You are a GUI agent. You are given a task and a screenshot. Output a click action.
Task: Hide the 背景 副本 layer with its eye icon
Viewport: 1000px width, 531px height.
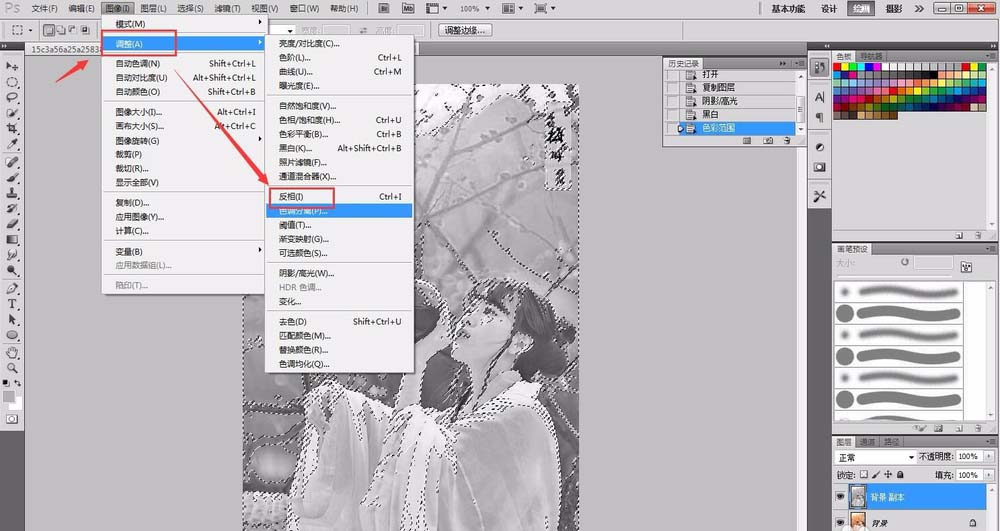pyautogui.click(x=840, y=496)
